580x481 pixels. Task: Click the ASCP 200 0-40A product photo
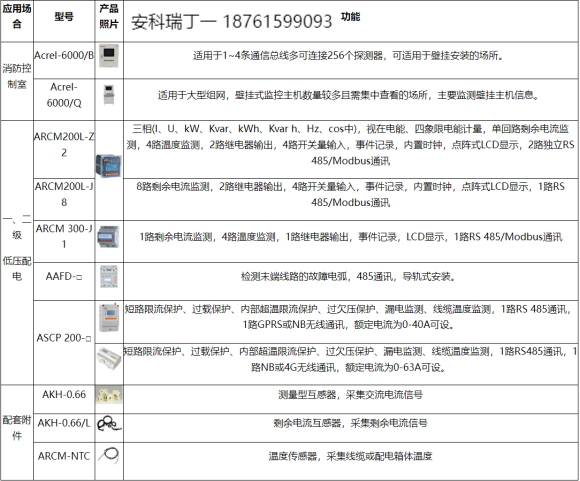pos(109,317)
